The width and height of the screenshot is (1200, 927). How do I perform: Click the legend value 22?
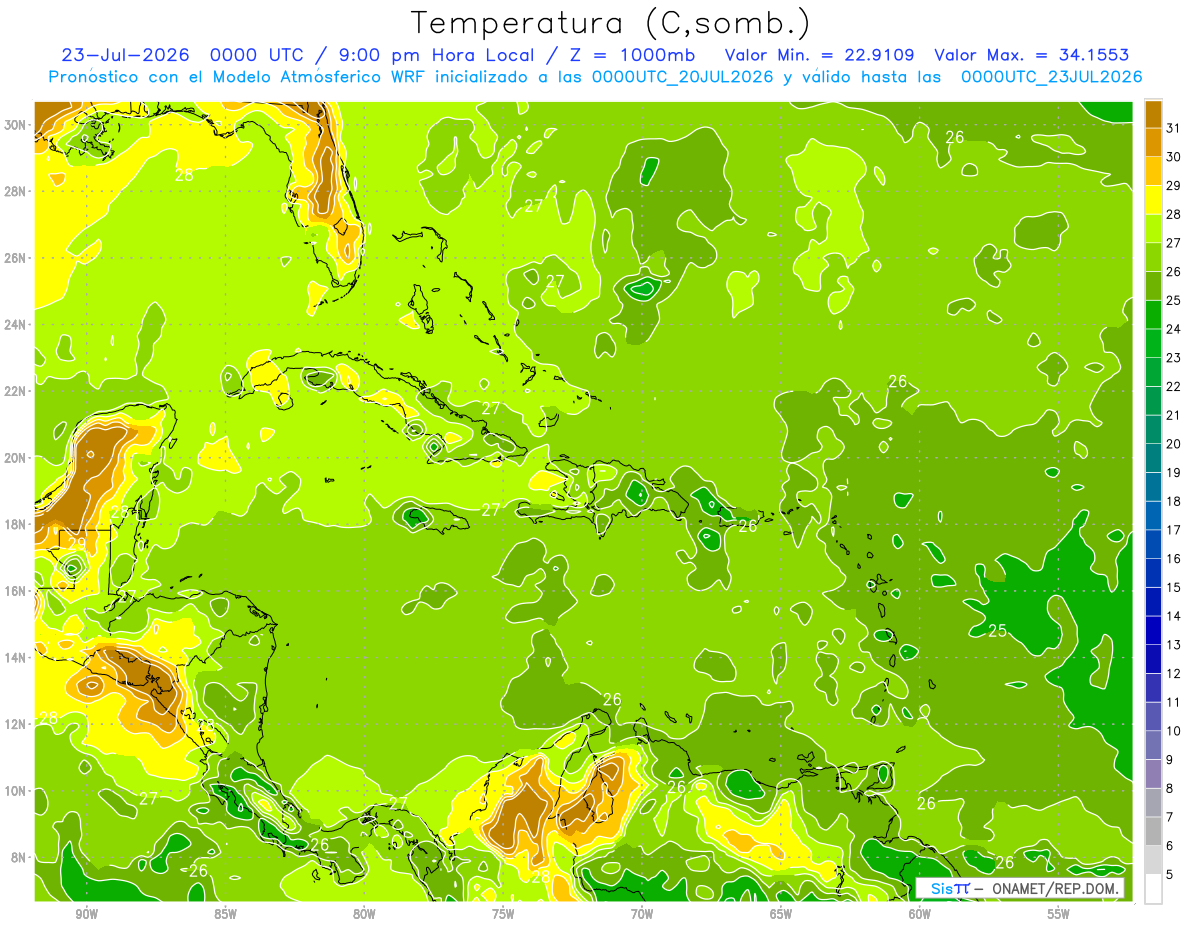point(1174,386)
